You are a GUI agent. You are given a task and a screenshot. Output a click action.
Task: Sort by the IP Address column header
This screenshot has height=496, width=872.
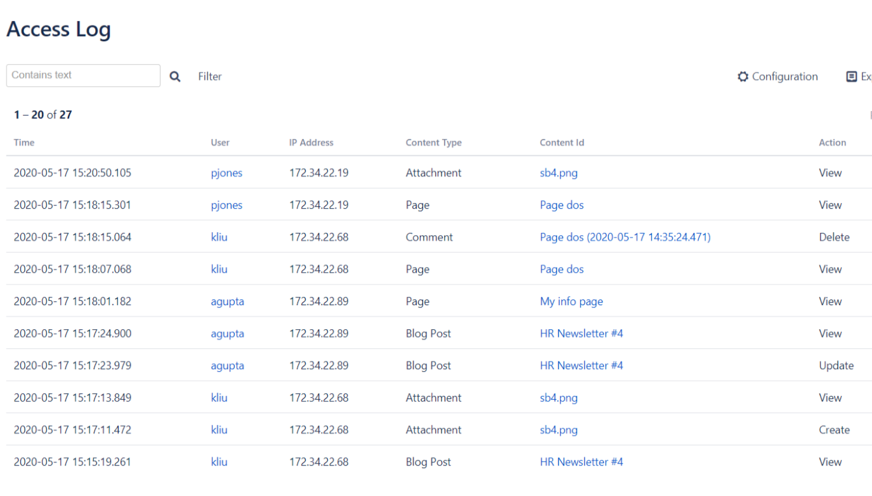point(311,143)
